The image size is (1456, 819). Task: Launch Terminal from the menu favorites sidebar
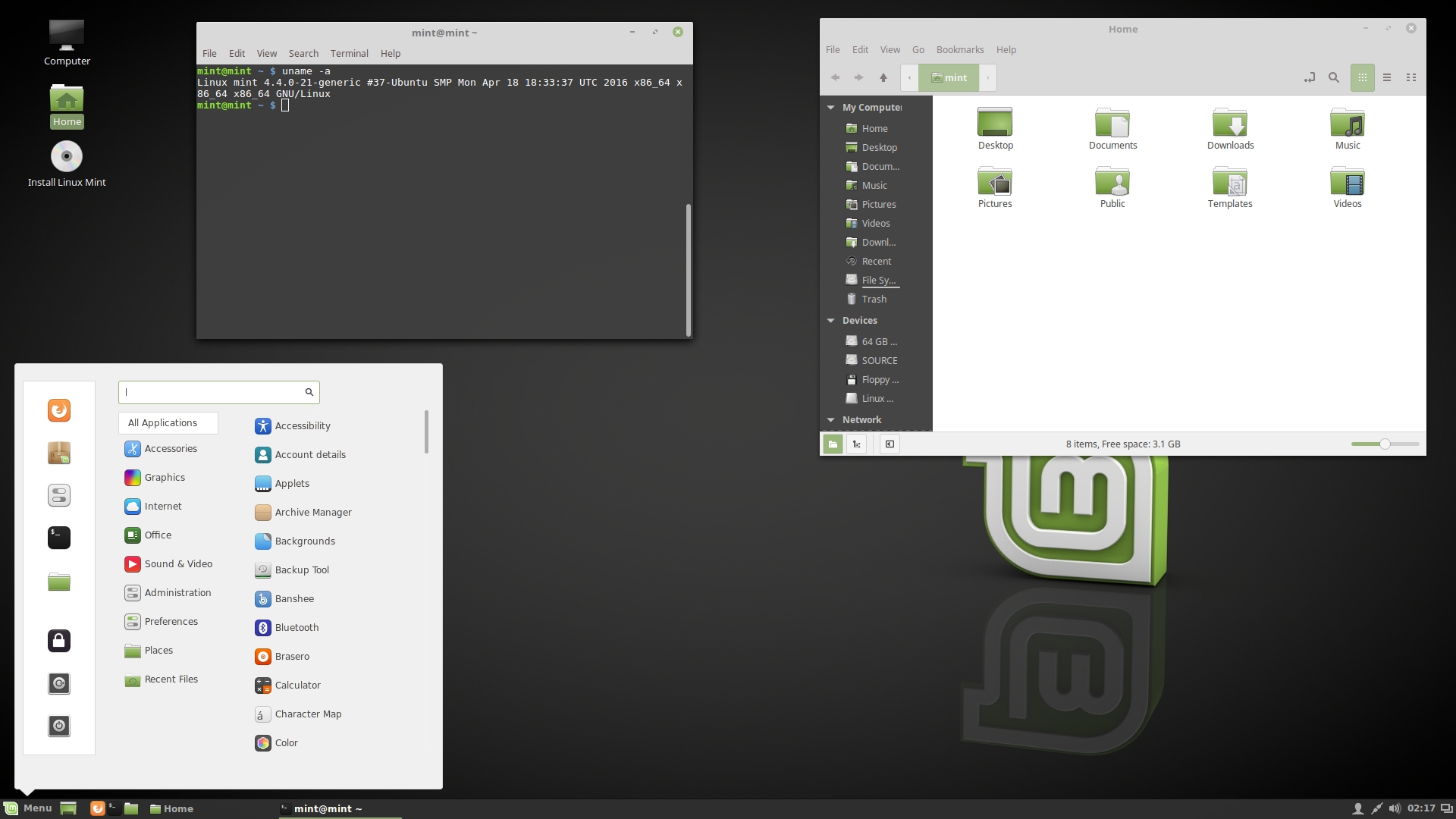point(59,538)
